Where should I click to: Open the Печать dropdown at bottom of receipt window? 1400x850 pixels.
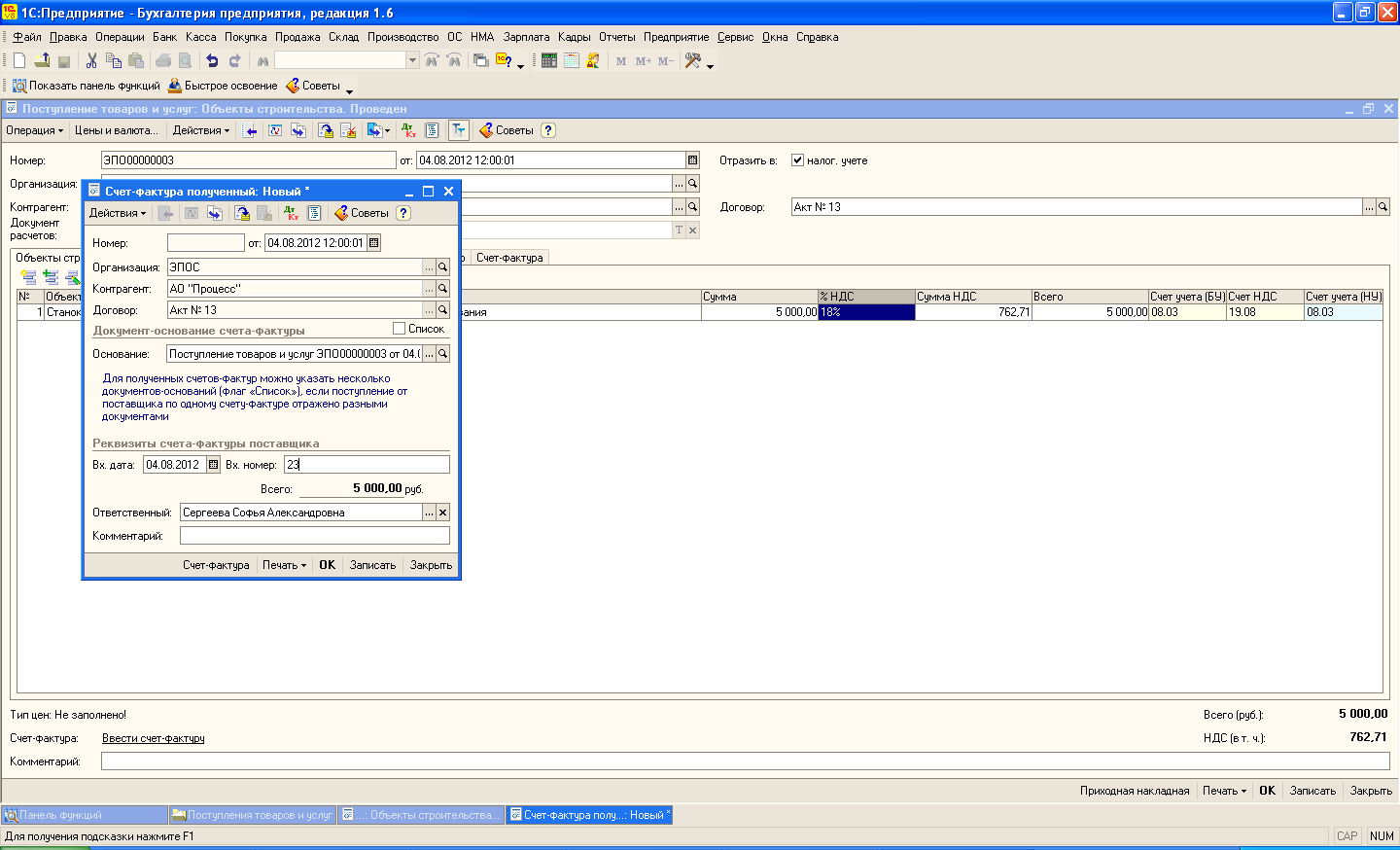[1224, 791]
